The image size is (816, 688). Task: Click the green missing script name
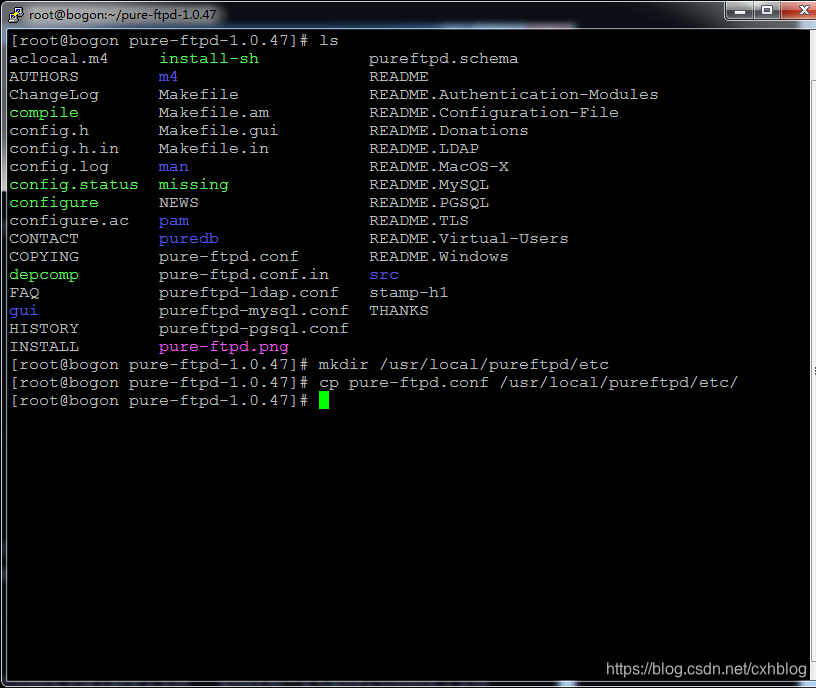point(194,185)
